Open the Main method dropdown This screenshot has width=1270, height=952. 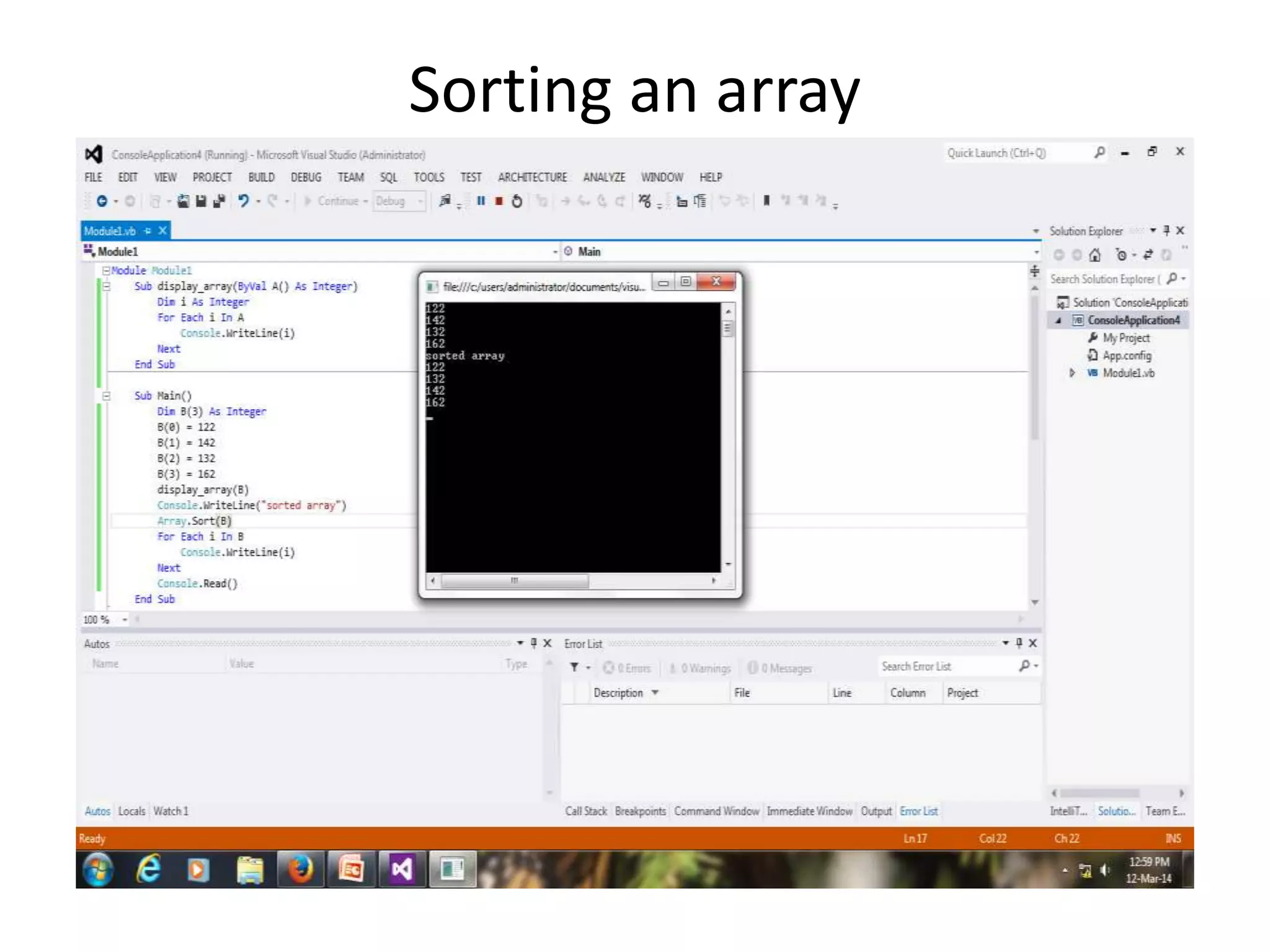point(1036,252)
